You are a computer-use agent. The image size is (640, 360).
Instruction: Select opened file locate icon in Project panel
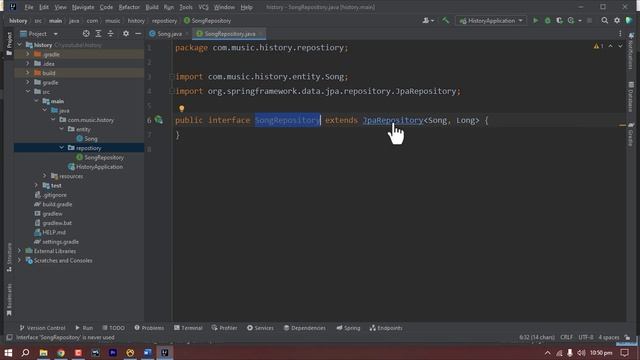click(86, 33)
